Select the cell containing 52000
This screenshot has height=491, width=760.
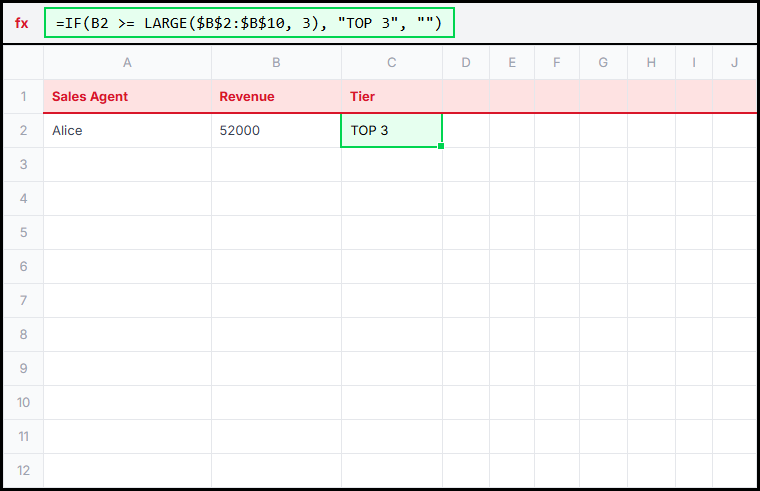click(276, 131)
